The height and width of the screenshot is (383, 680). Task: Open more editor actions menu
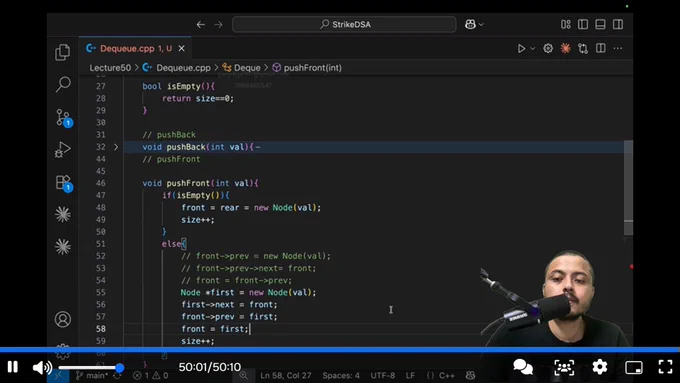point(618,49)
